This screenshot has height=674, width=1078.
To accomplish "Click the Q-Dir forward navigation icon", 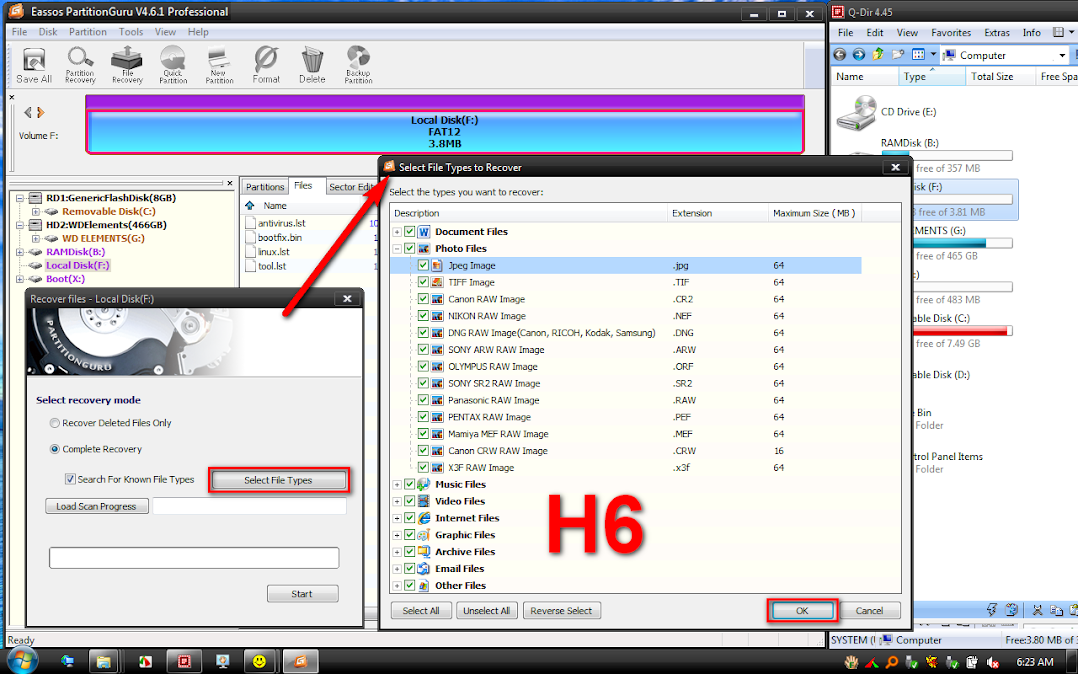I will coord(859,54).
